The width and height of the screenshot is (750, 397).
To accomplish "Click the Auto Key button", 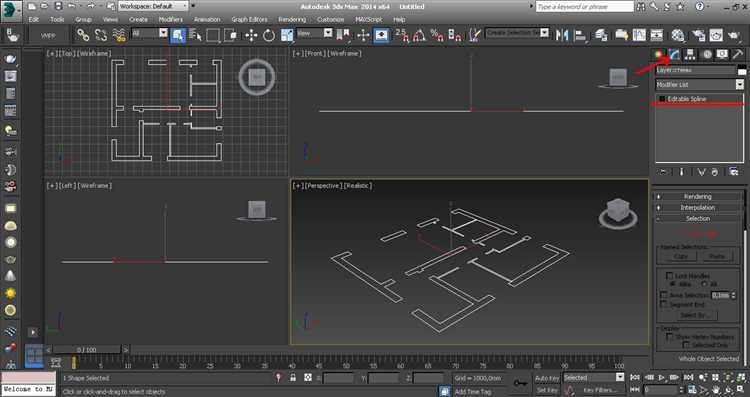I will (x=547, y=378).
